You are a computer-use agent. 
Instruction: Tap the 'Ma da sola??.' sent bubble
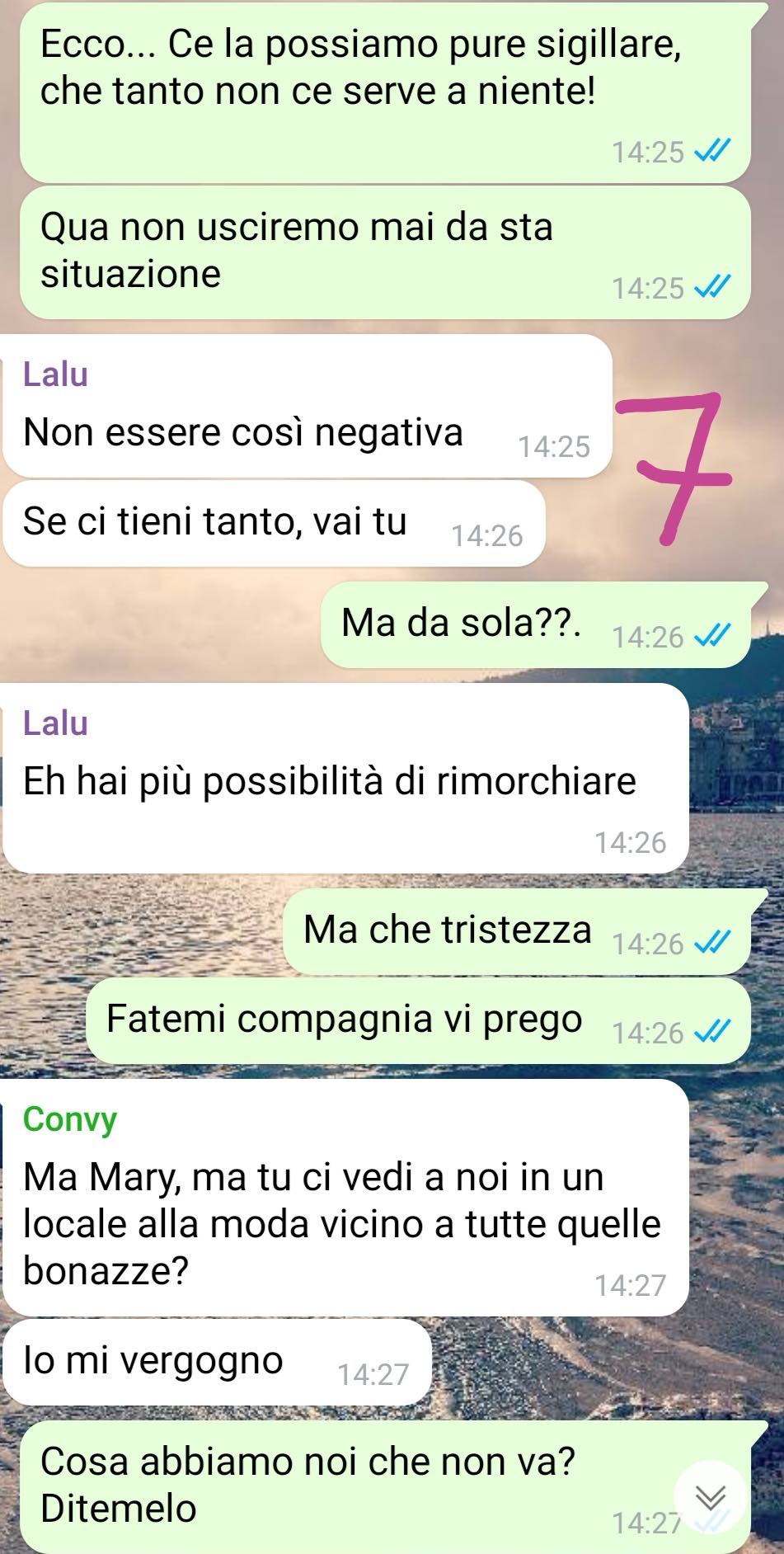535,624
